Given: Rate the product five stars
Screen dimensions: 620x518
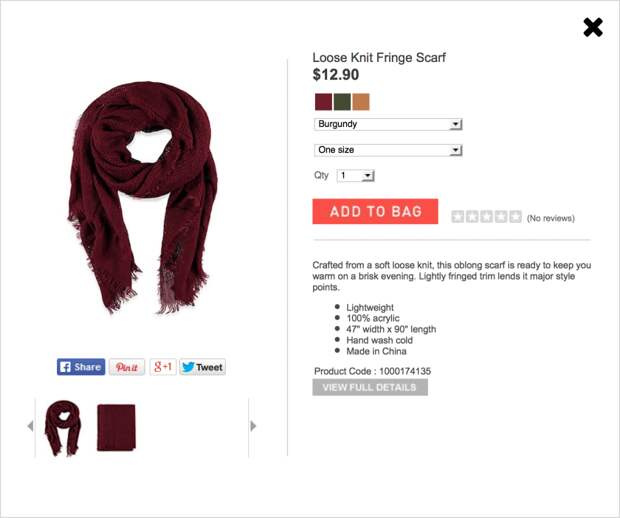Looking at the screenshot, I should (x=515, y=217).
